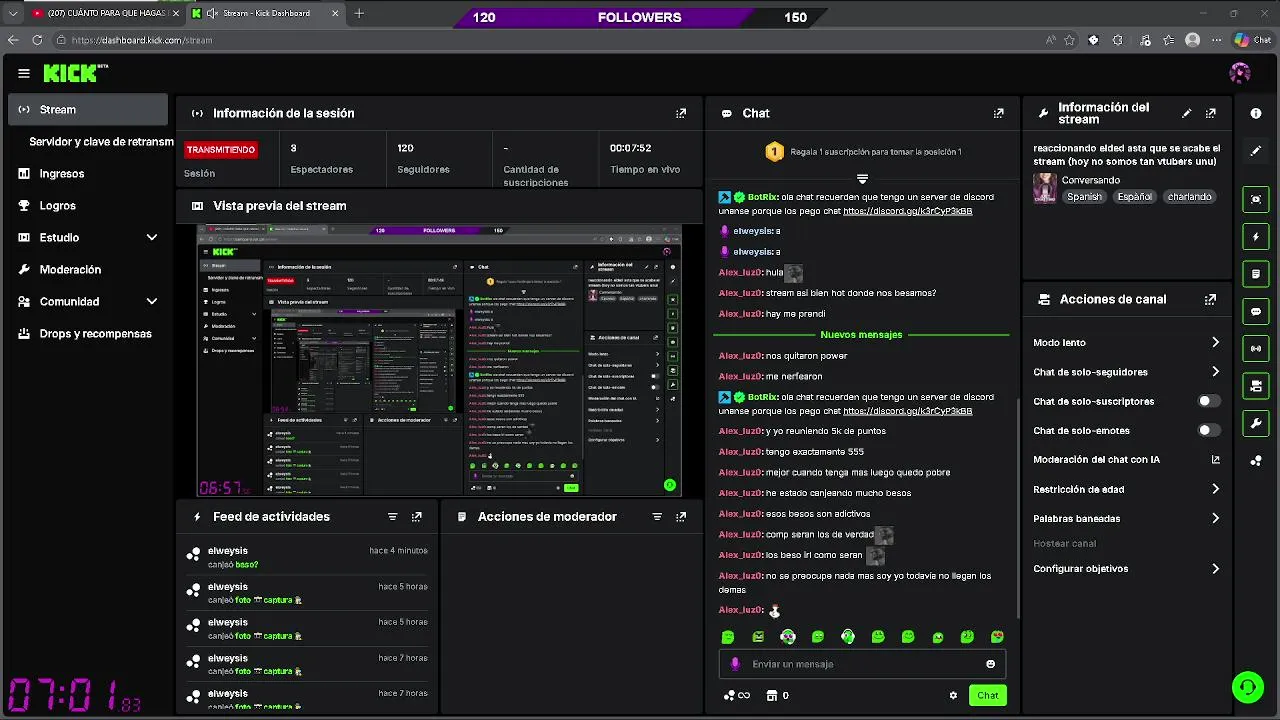Viewport: 1280px width, 720px height.
Task: Collapse the gift subscription banner in chat
Action: (862, 178)
